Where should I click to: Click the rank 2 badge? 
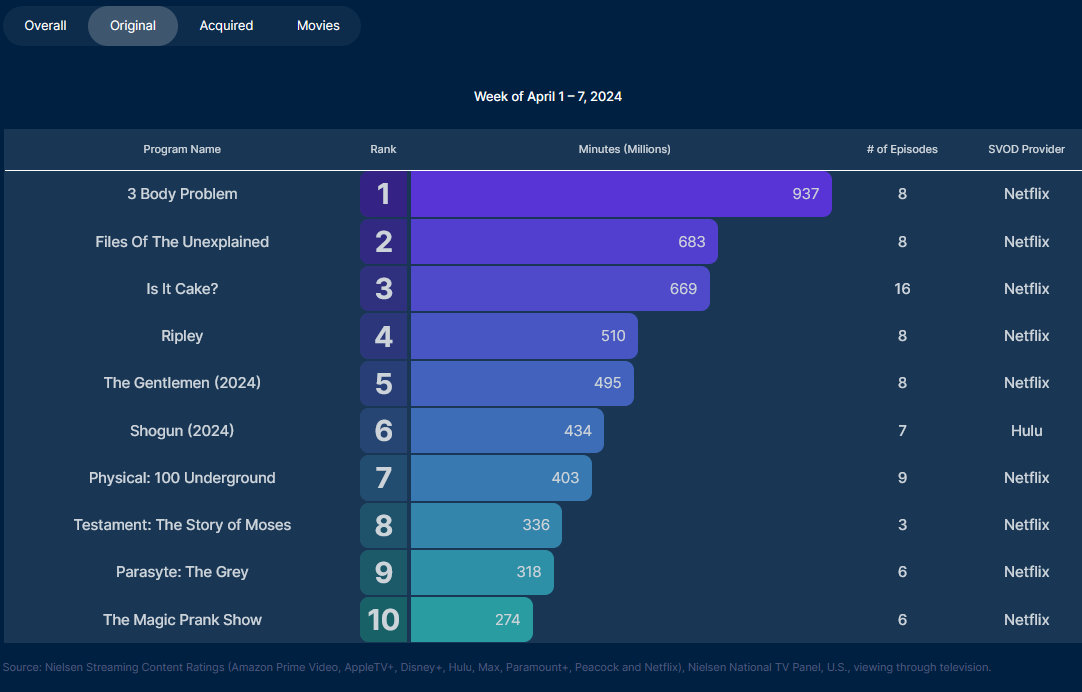(x=384, y=241)
